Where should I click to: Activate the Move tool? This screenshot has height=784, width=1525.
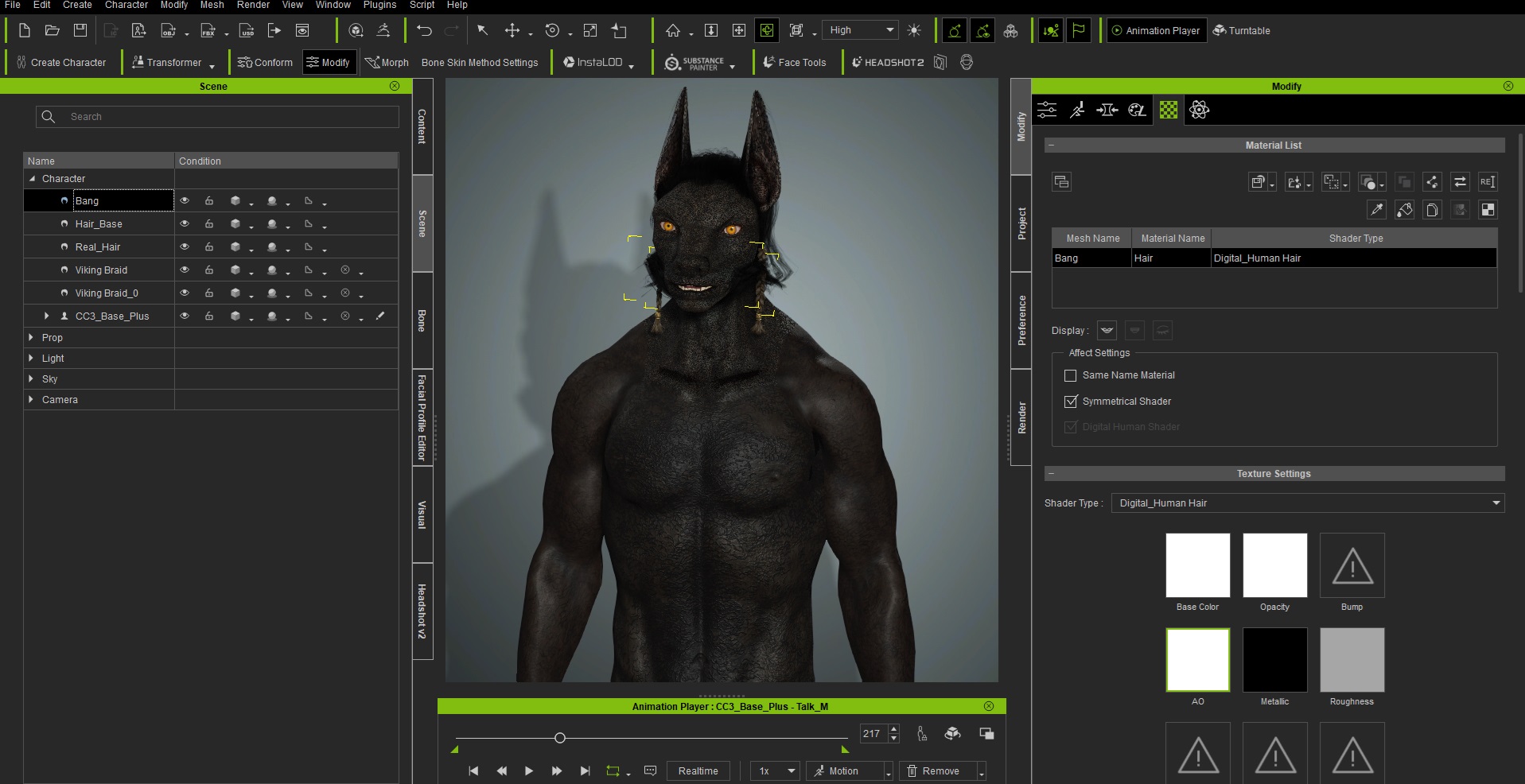coord(512,30)
